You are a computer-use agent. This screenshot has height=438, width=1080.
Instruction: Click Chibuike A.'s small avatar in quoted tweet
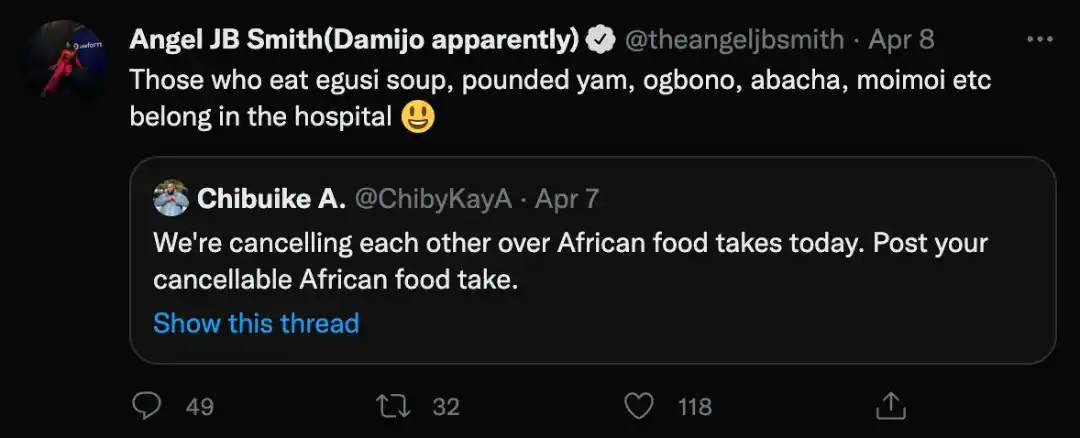pos(171,199)
